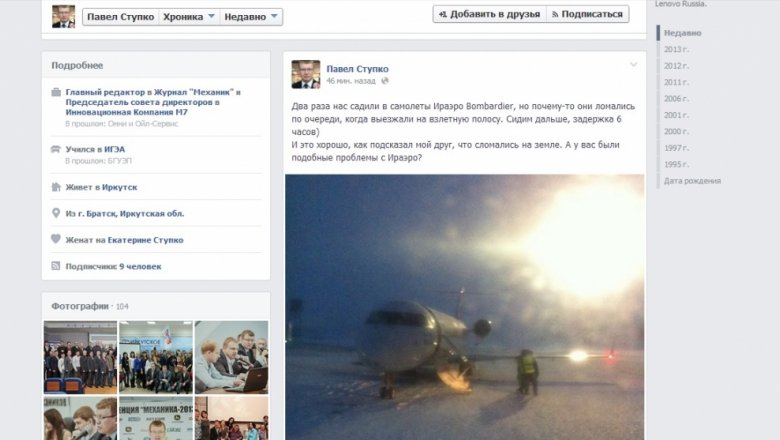Open the first group photo thumbnail
This screenshot has width=780, height=440.
pos(80,357)
